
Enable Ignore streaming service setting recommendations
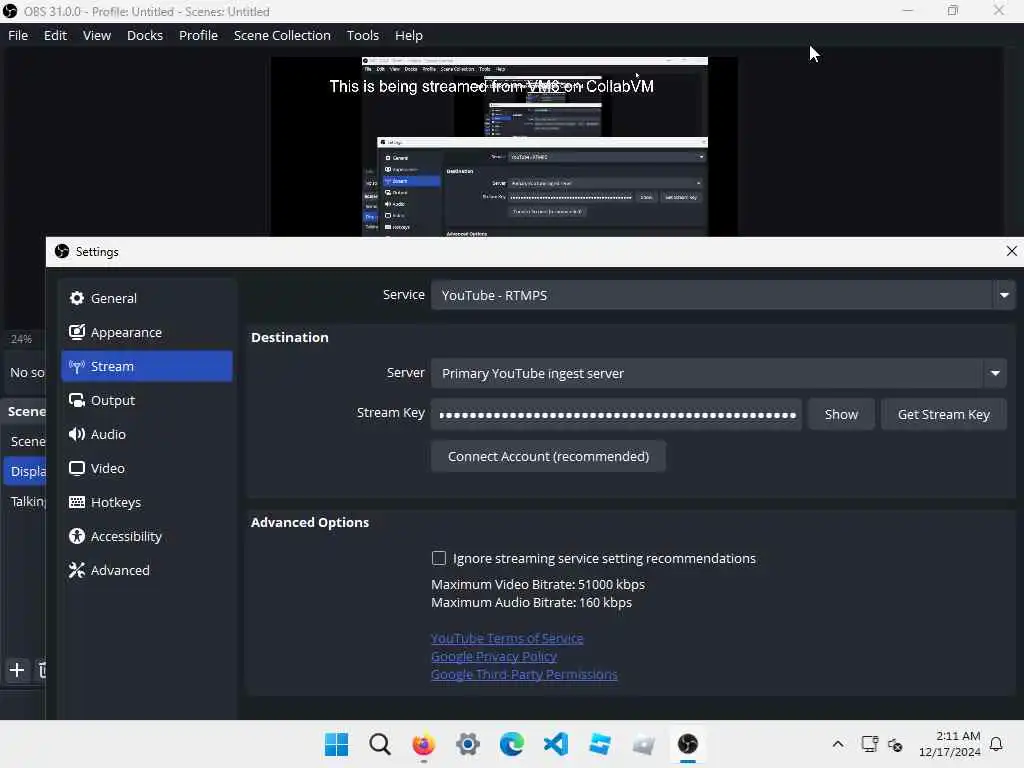(439, 558)
